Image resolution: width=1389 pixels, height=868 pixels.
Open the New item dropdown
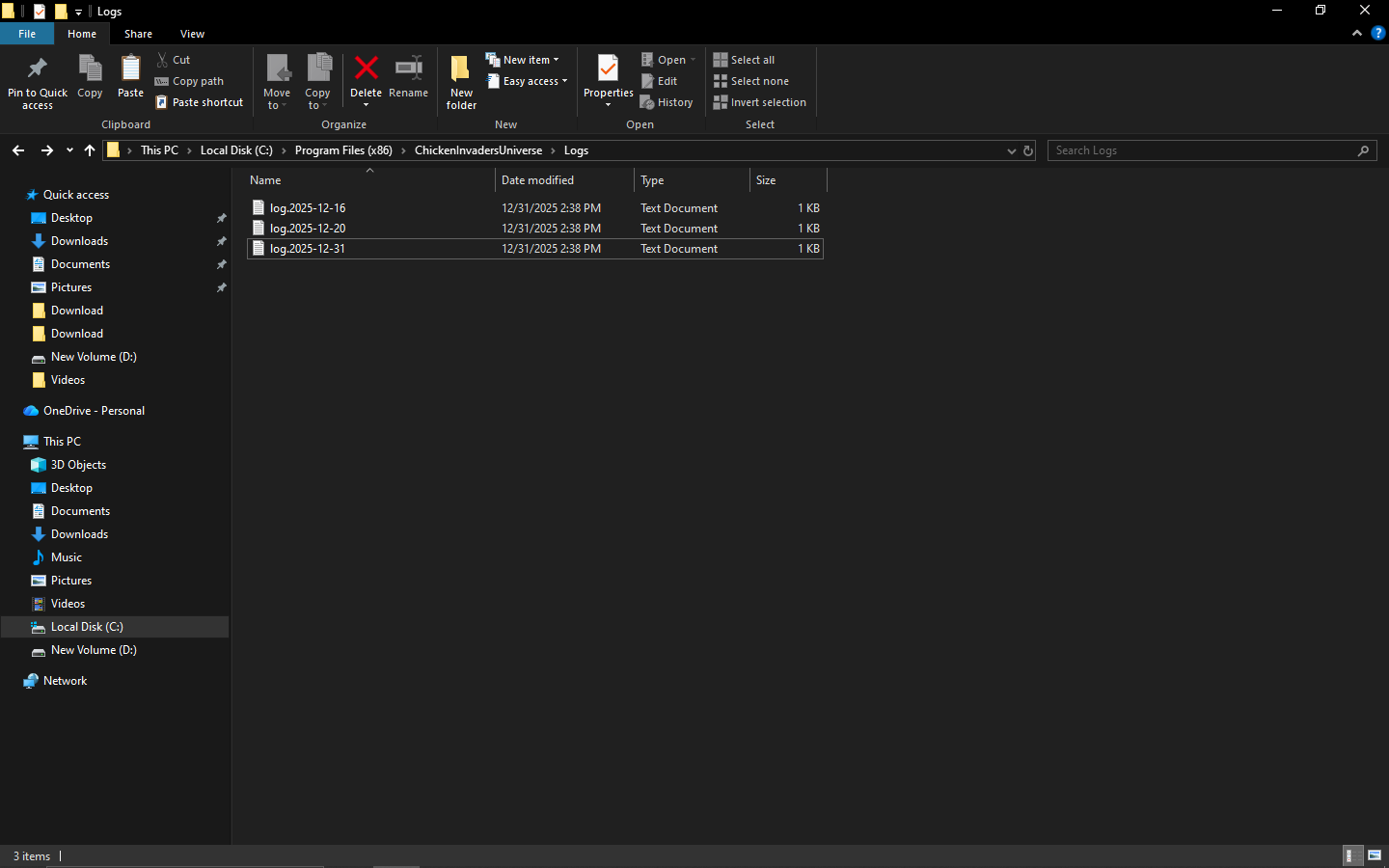point(522,60)
